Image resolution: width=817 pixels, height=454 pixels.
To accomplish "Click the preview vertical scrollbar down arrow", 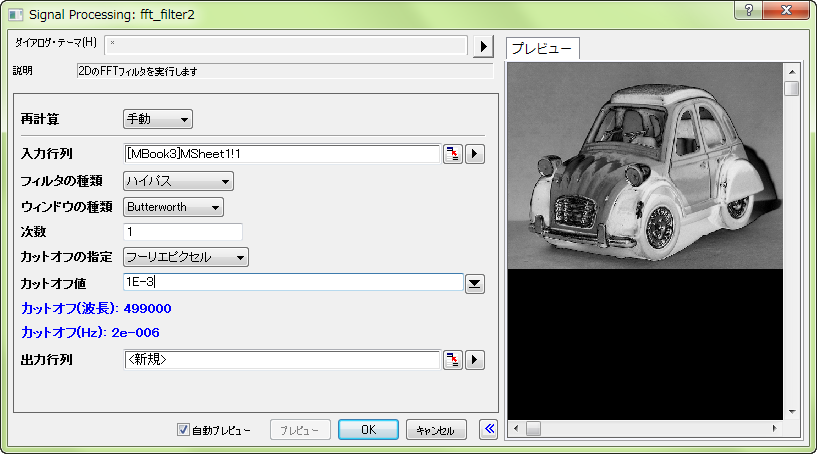I will (792, 412).
